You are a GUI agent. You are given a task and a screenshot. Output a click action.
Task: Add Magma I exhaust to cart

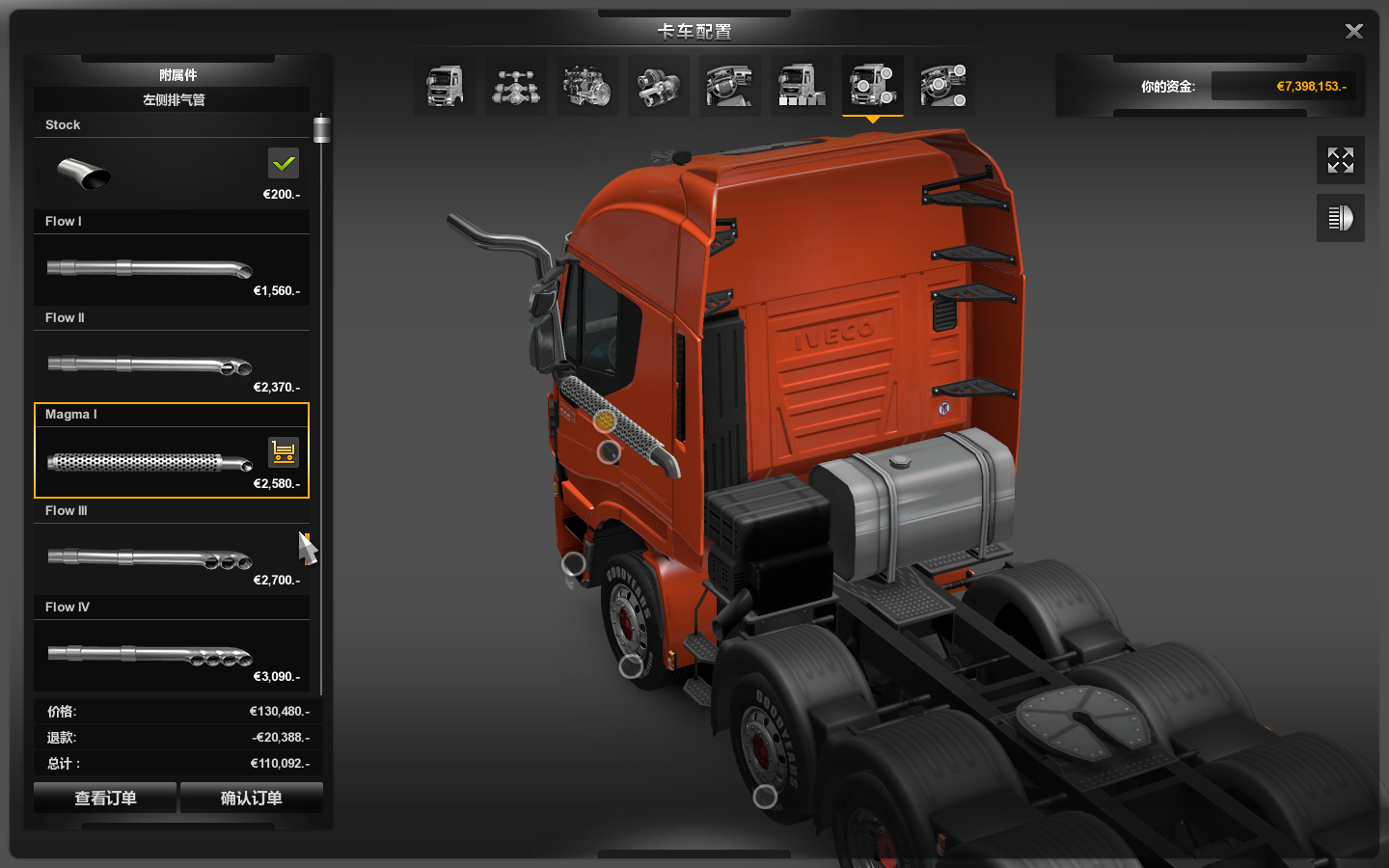(284, 451)
